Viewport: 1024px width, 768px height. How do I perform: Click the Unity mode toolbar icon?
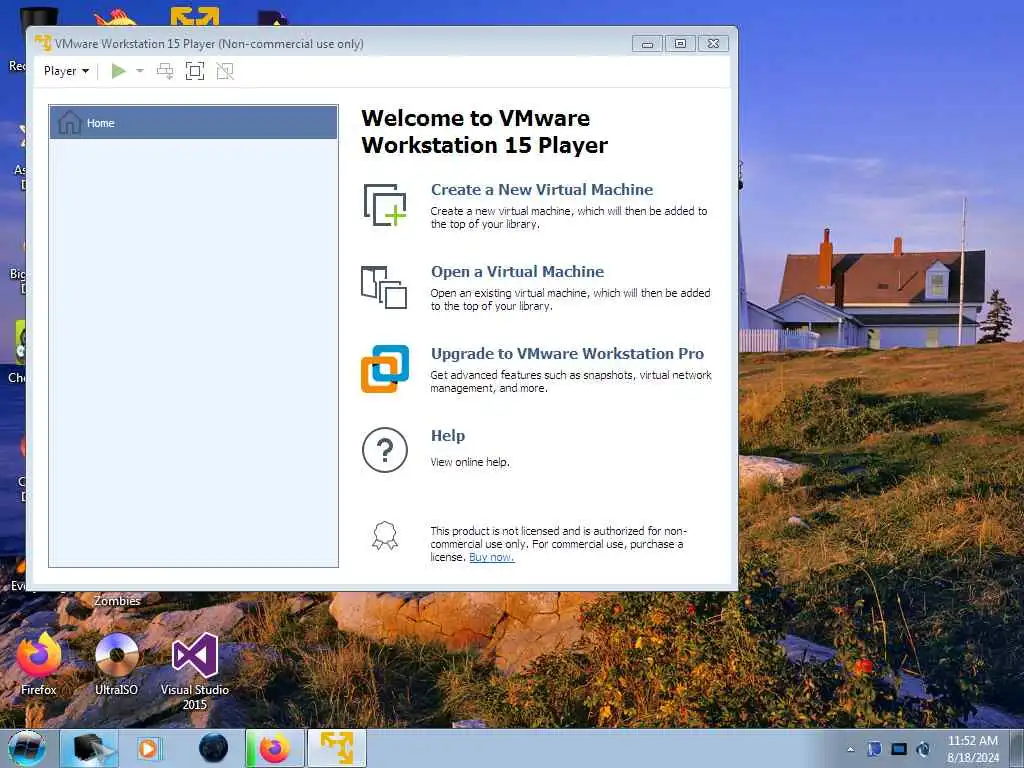click(225, 71)
